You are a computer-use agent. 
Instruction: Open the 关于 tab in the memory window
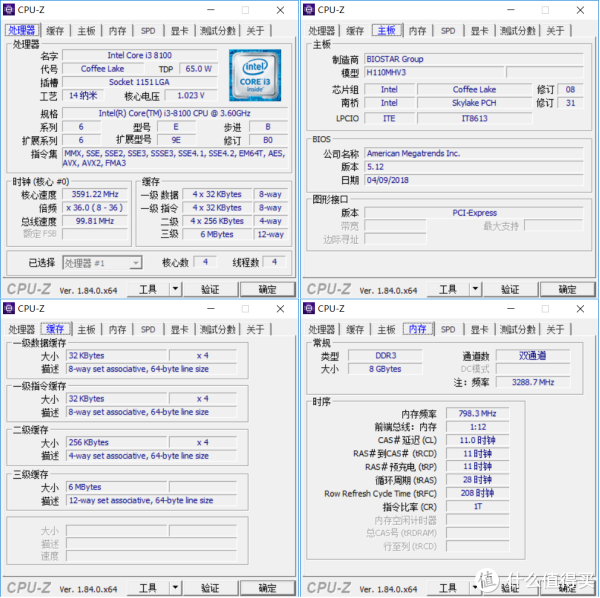pyautogui.click(x=555, y=329)
